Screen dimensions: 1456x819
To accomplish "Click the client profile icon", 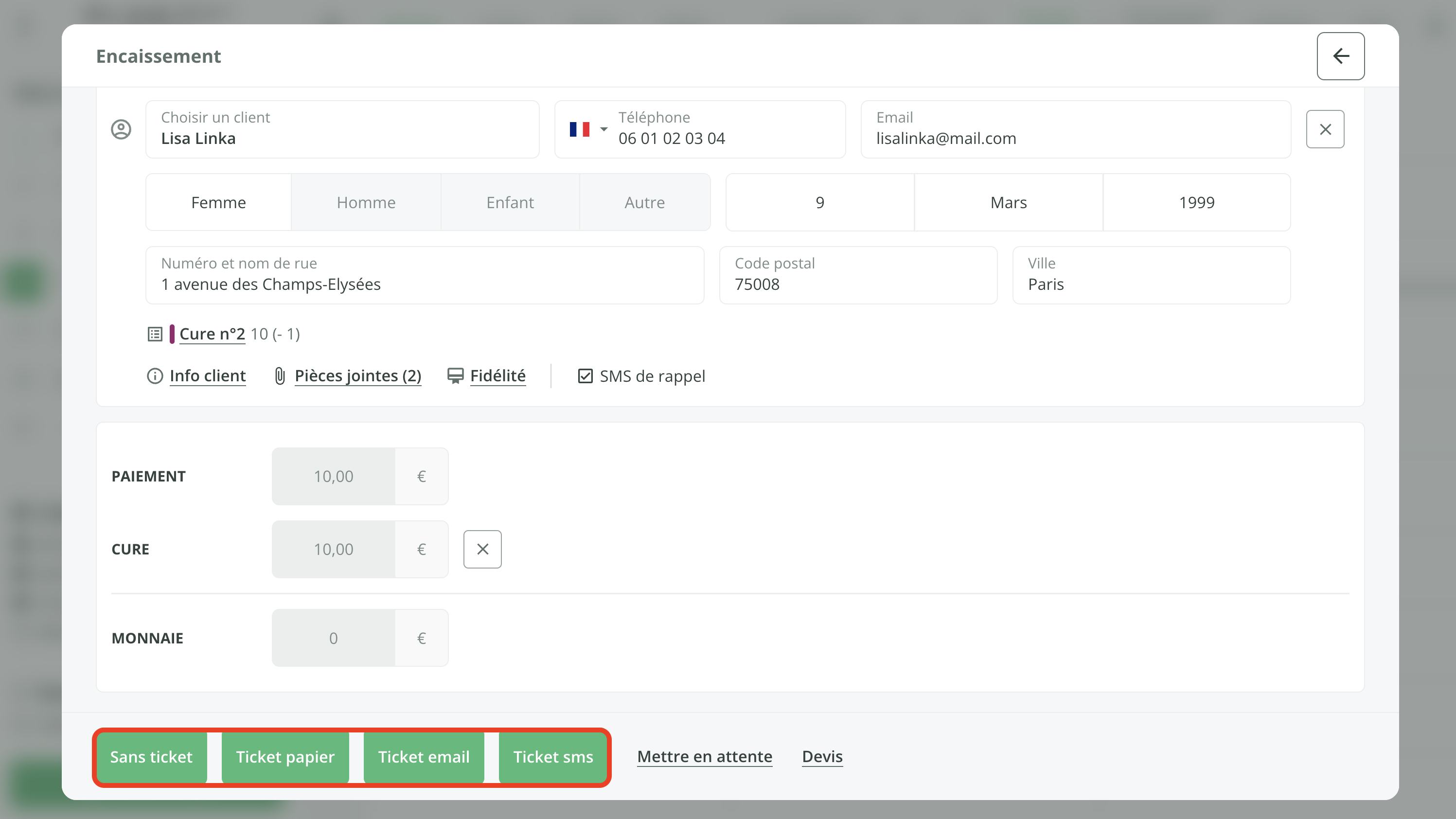I will point(121,129).
